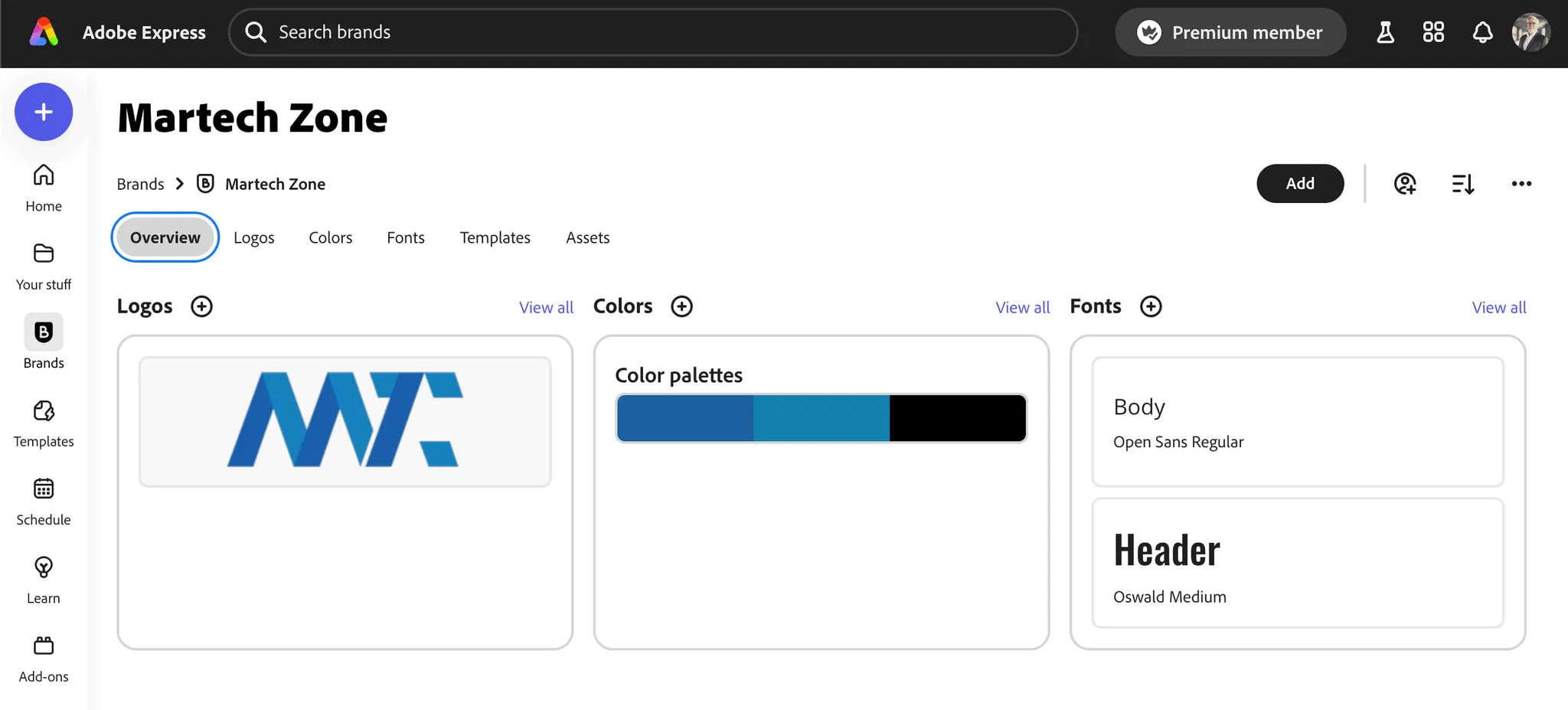The height and width of the screenshot is (710, 1568).
Task: Click the Logos section heading
Action: (x=145, y=306)
